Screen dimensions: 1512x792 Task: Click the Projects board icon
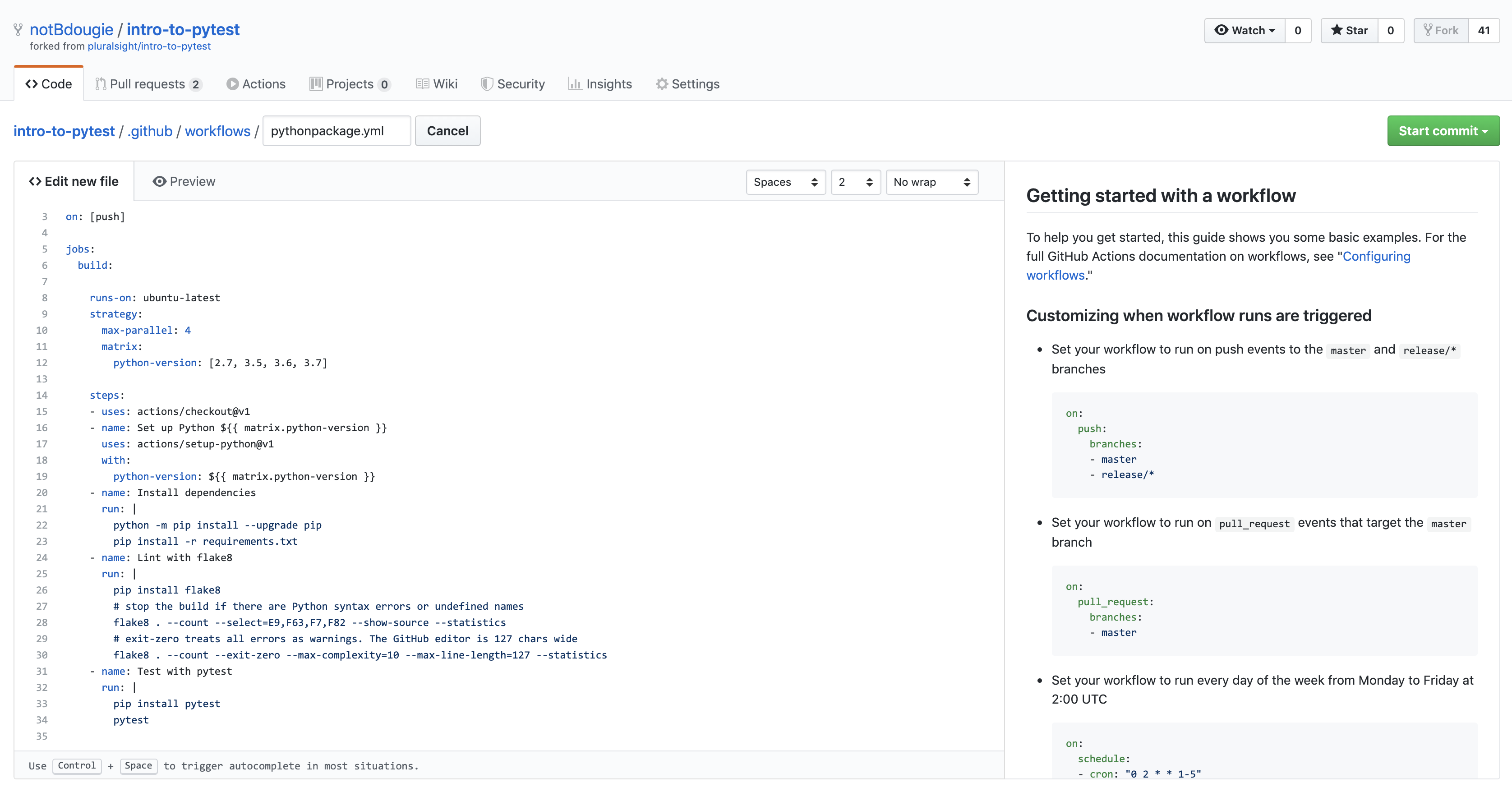click(x=316, y=84)
